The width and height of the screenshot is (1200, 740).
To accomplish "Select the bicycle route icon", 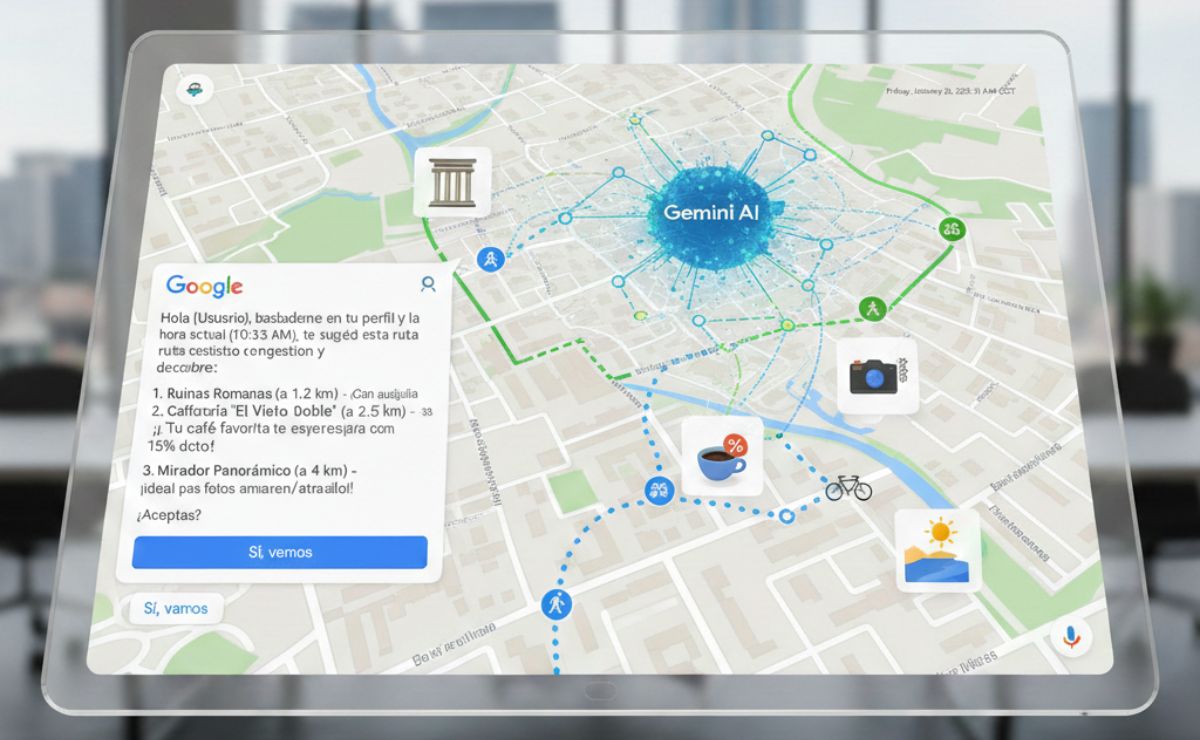I will tap(847, 489).
